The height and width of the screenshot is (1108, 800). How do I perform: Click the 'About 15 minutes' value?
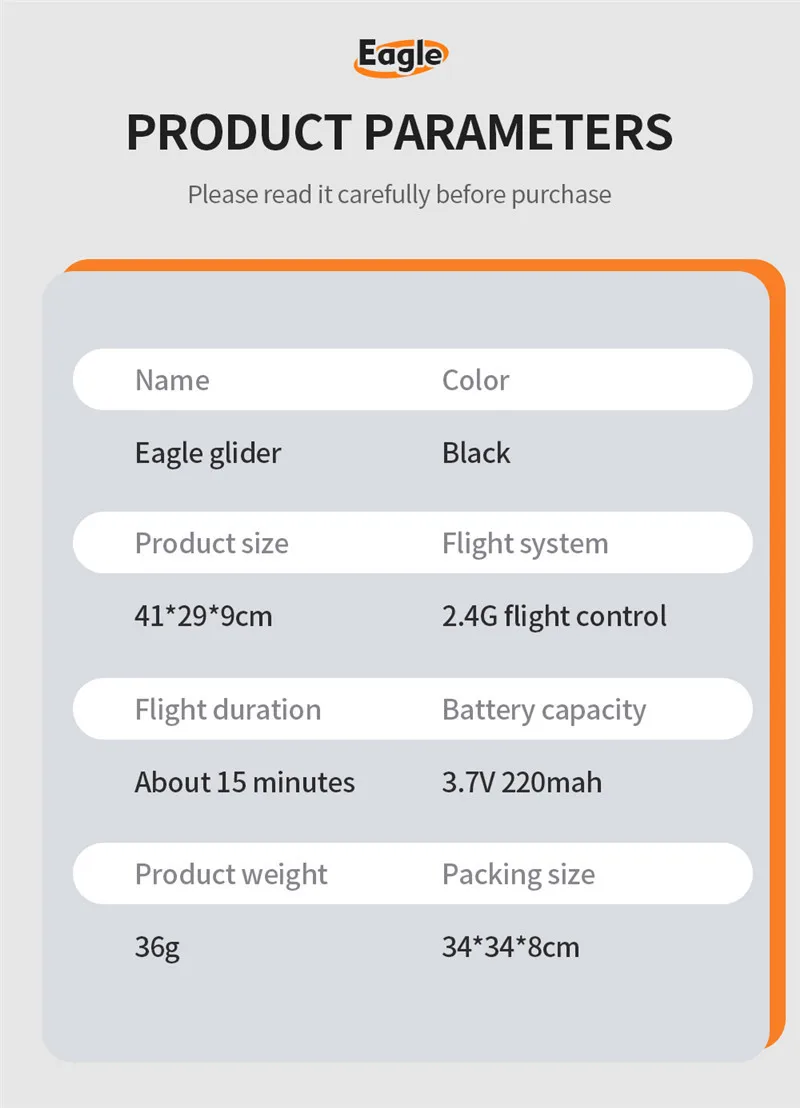245,782
